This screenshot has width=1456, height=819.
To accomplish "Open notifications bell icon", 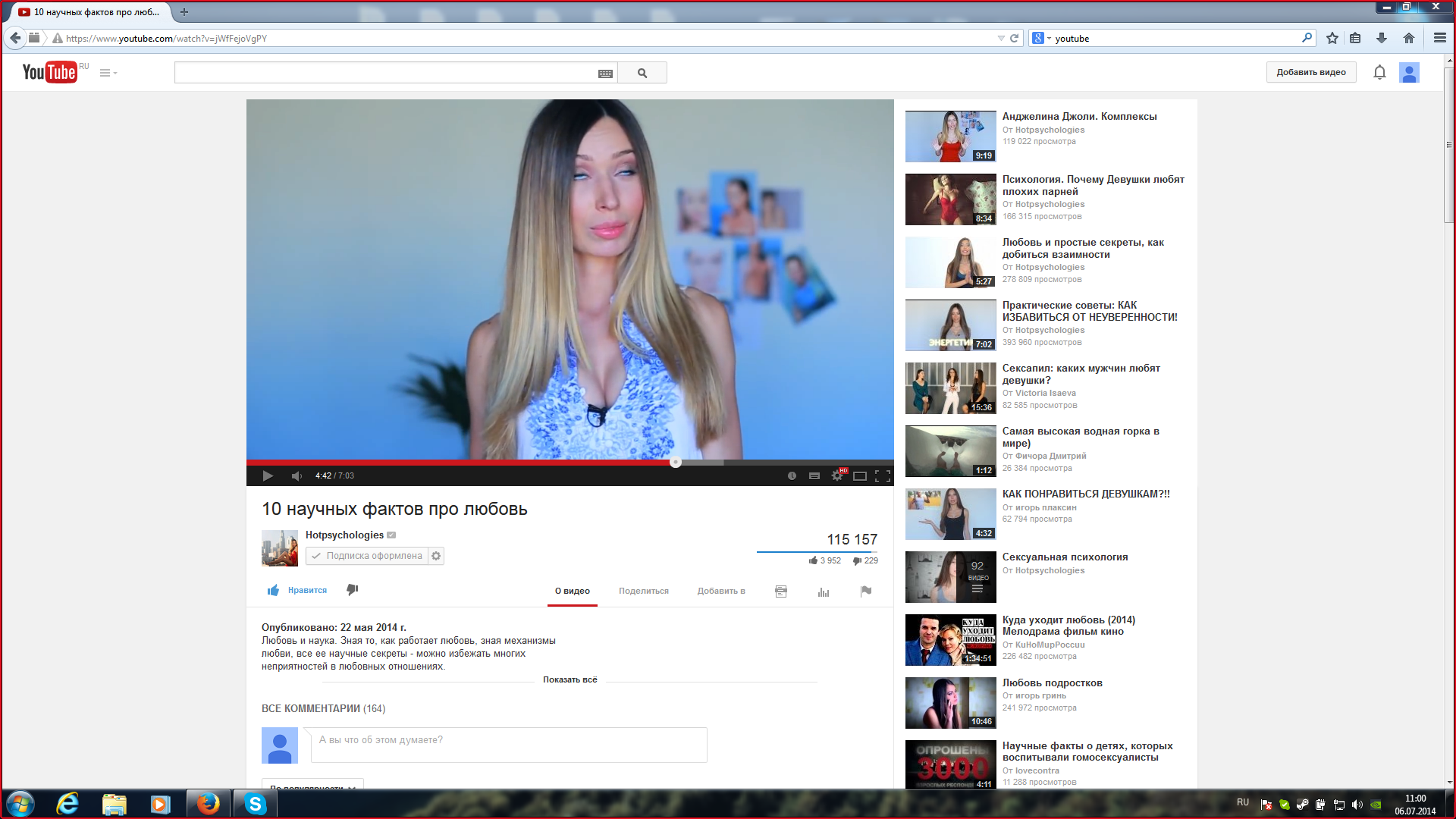I will (1379, 73).
